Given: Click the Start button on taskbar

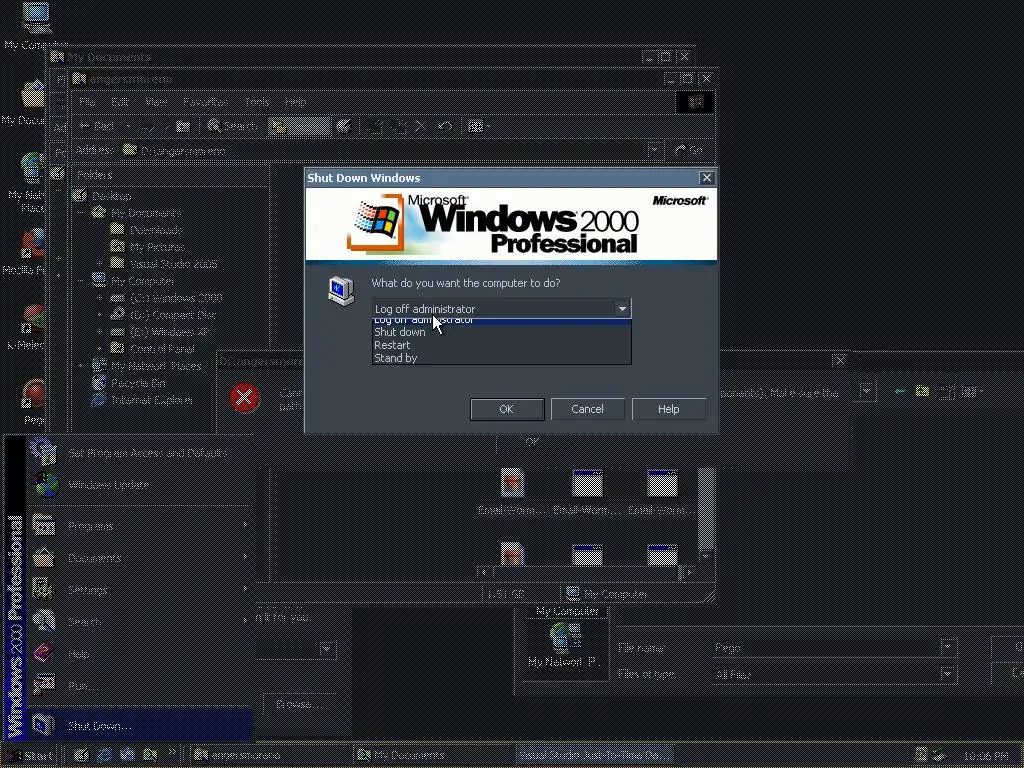Looking at the screenshot, I should (x=31, y=756).
